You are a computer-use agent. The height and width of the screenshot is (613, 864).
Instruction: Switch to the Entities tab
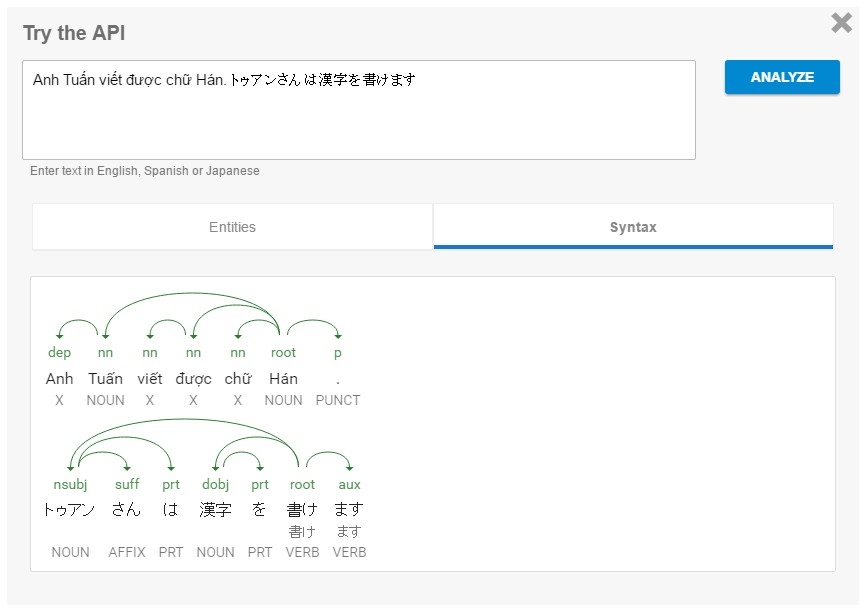[232, 227]
